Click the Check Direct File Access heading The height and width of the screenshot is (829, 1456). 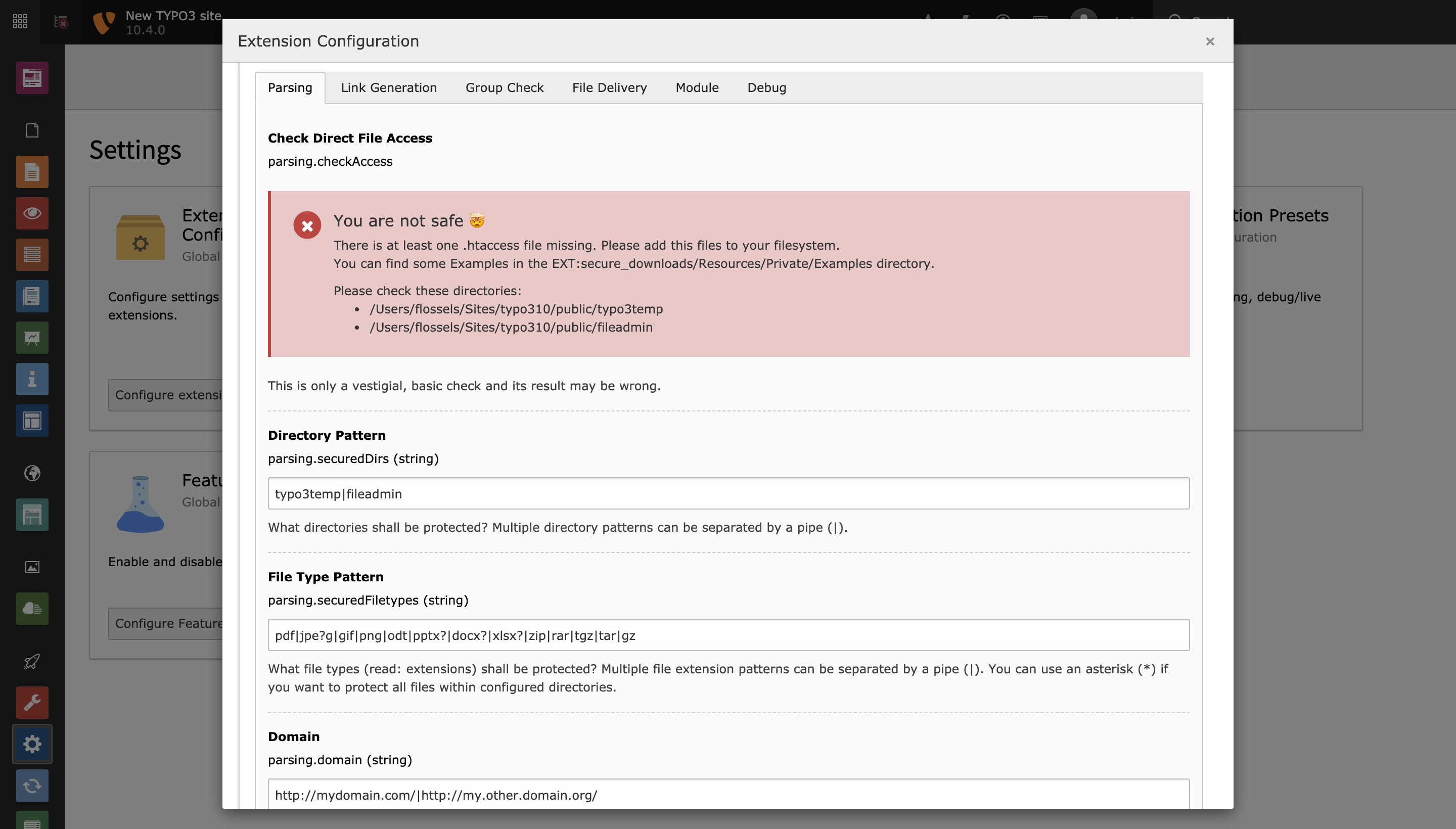tap(350, 139)
